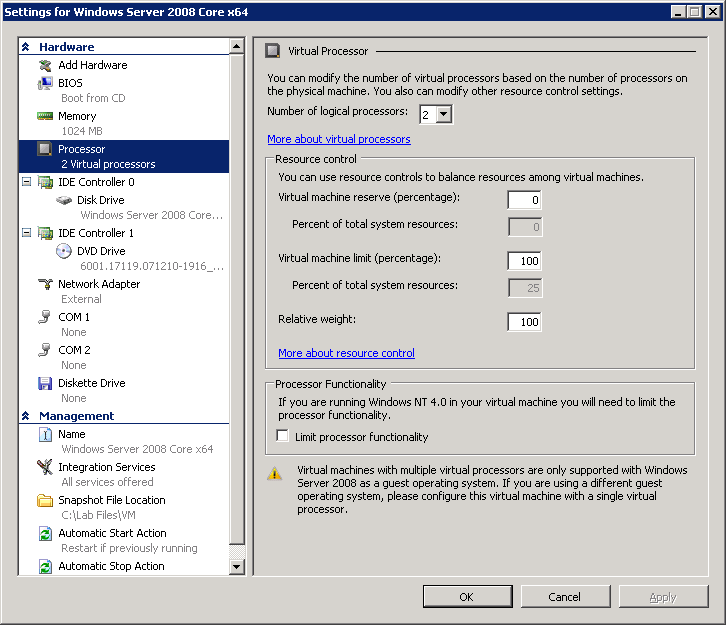726x625 pixels.
Task: Select Add Hardware in the list
Action: pos(93,65)
